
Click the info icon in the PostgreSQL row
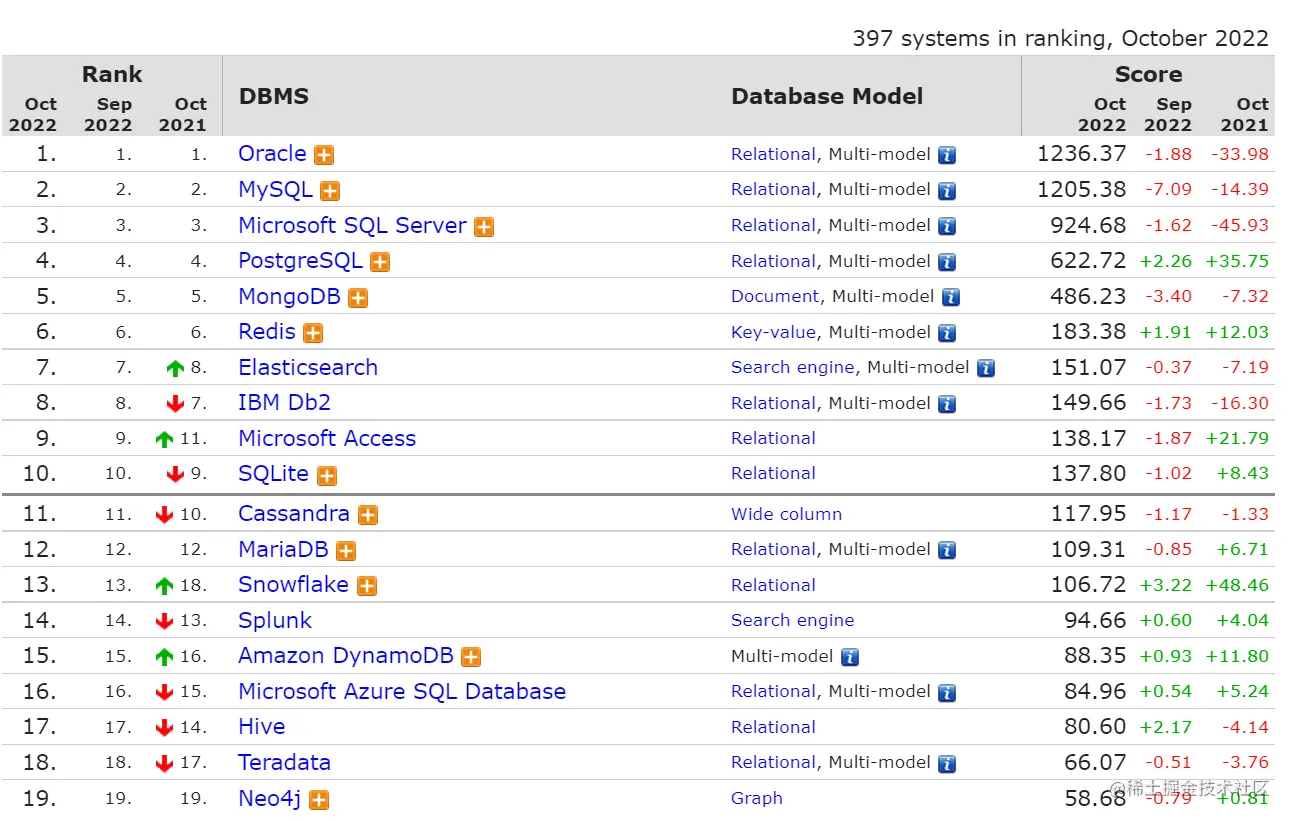(947, 262)
